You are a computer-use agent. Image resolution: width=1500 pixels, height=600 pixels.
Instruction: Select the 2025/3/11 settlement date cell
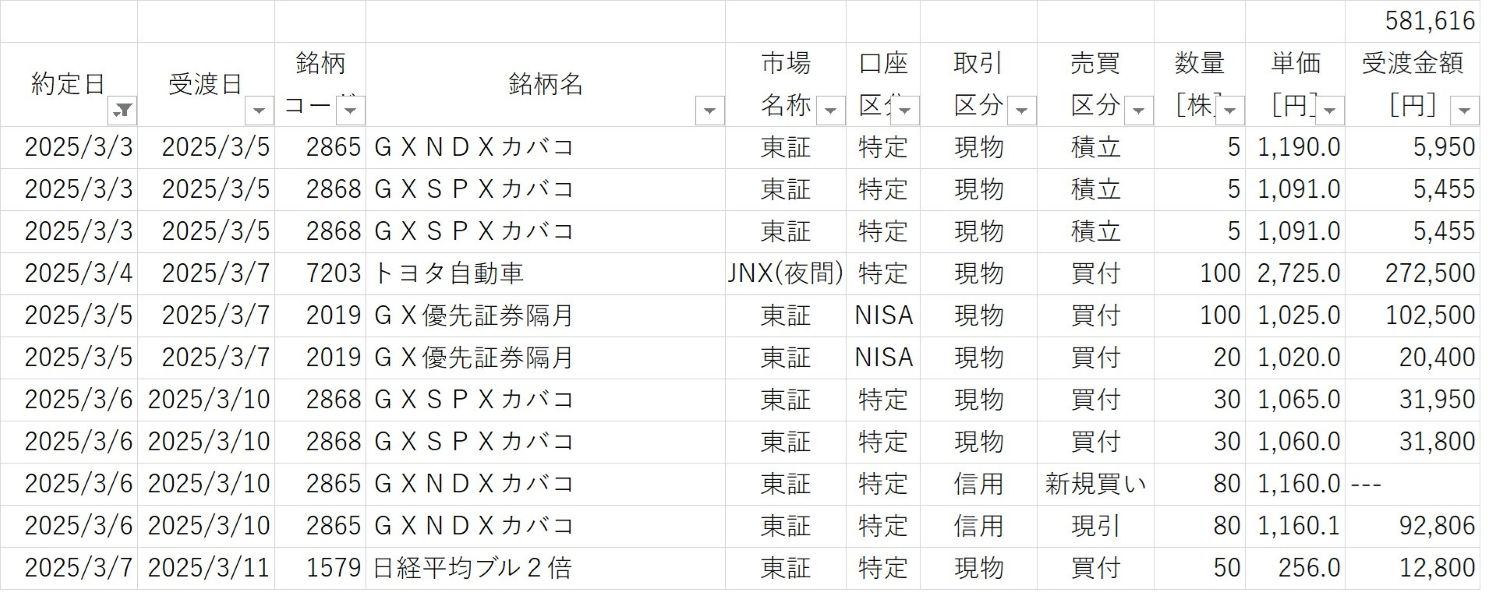point(206,568)
